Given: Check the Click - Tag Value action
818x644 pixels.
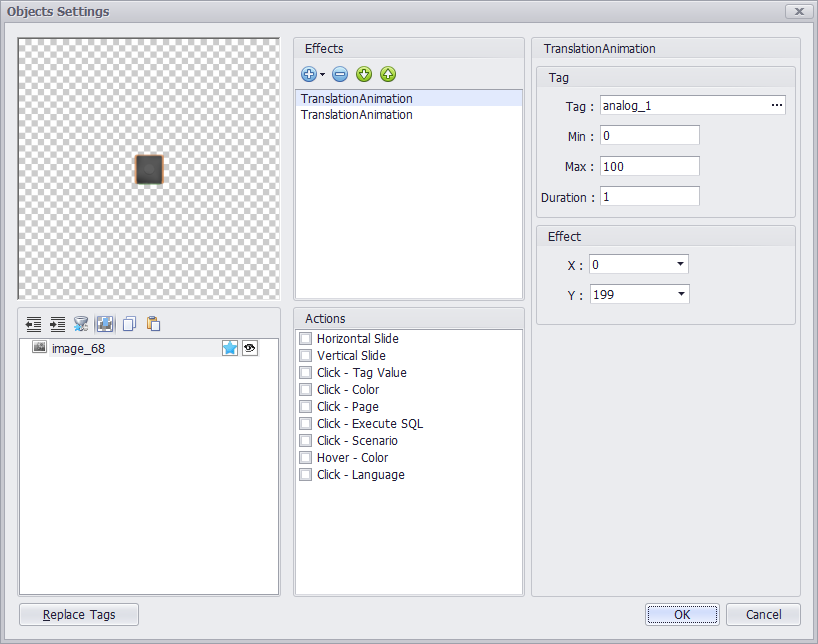Looking at the screenshot, I should point(306,373).
